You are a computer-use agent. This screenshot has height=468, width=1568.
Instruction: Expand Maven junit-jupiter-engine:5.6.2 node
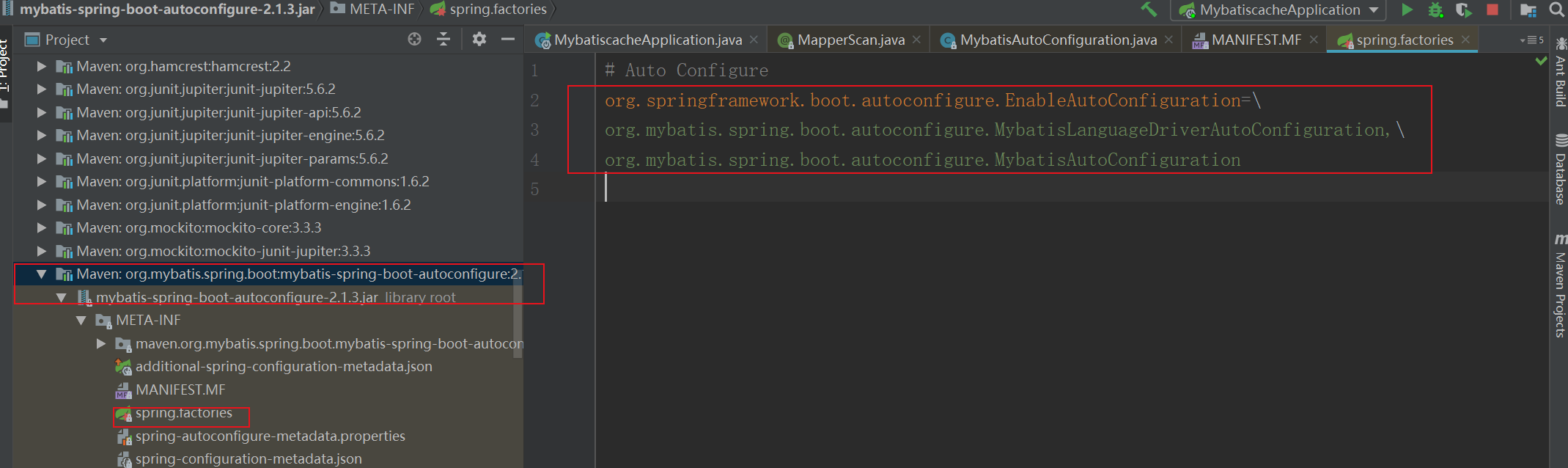coord(42,136)
